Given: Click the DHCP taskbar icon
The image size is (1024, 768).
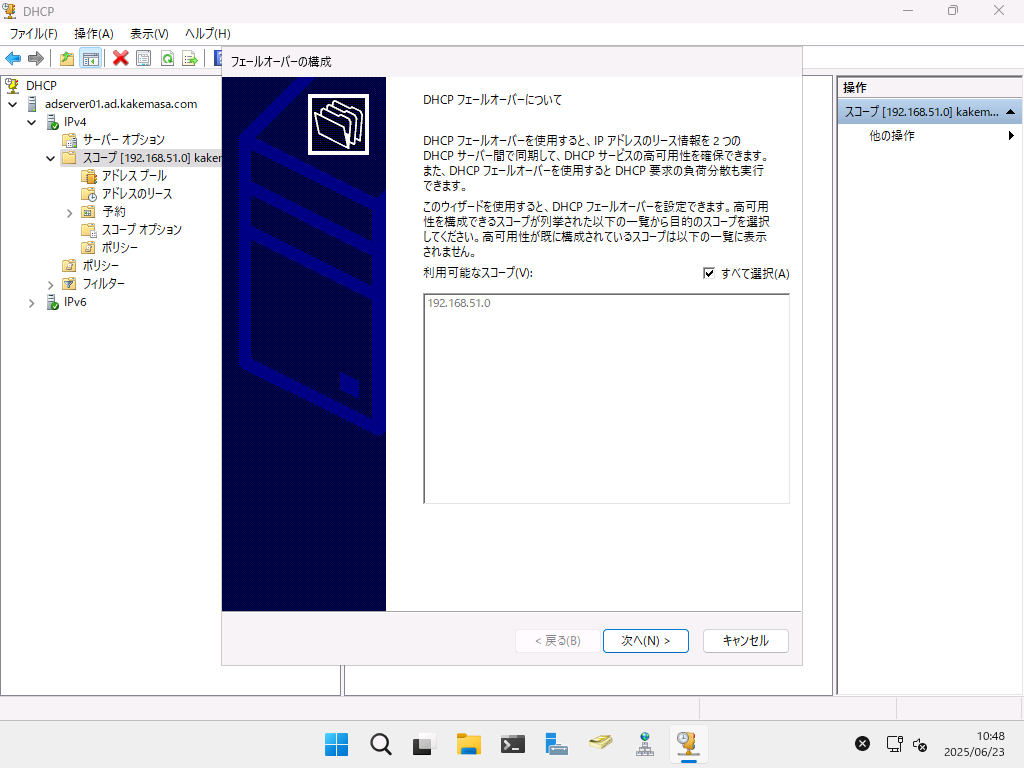Looking at the screenshot, I should [688, 744].
